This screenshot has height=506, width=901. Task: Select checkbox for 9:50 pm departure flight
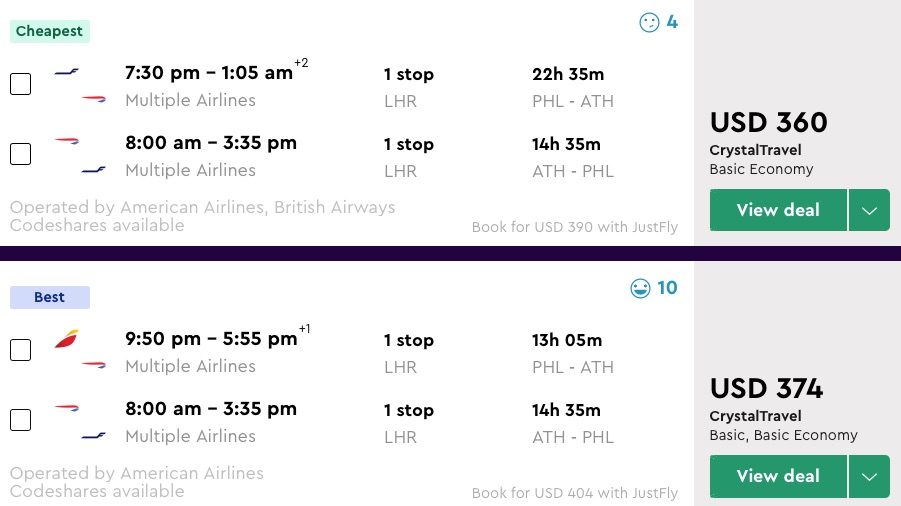[x=20, y=350]
